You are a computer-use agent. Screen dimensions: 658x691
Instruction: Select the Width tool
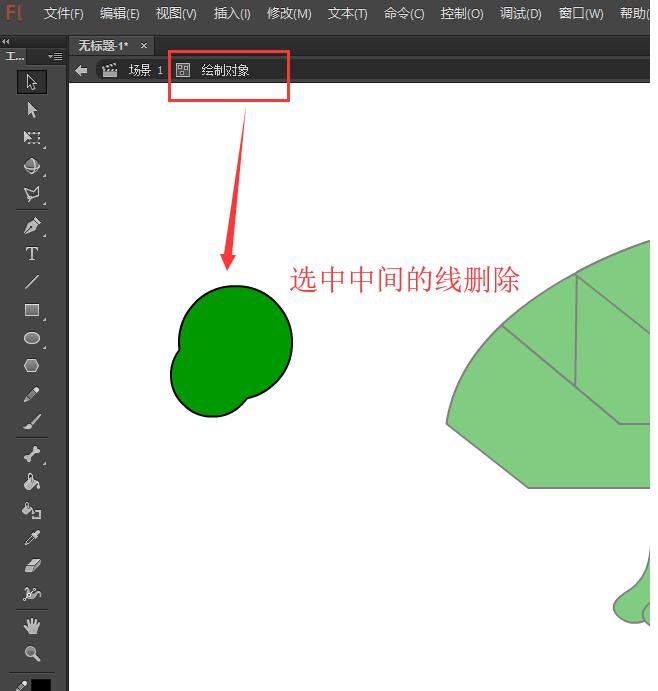[x=32, y=594]
